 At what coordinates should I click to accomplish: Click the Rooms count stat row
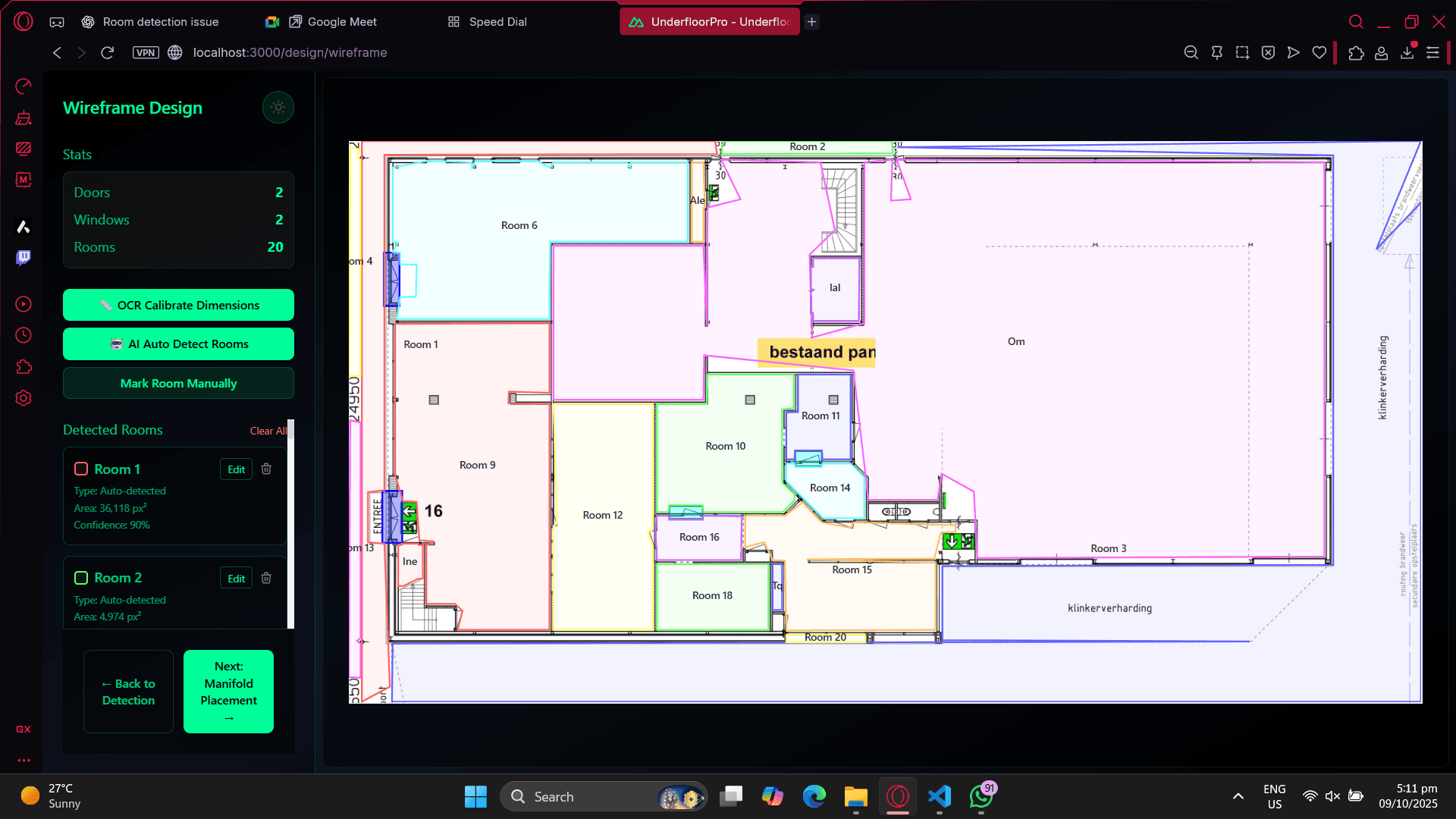point(178,247)
